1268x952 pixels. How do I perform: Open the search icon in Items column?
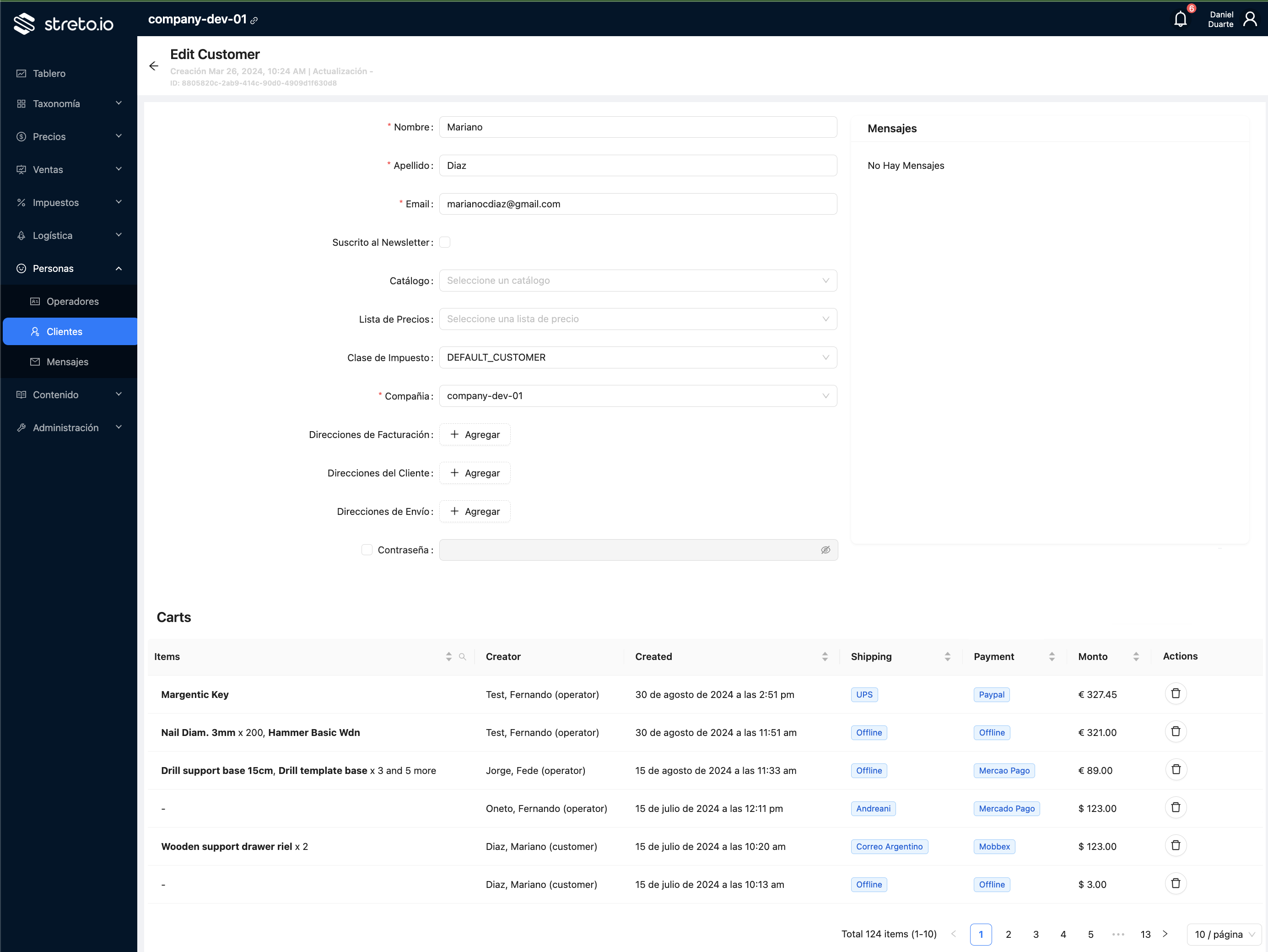[x=463, y=657]
